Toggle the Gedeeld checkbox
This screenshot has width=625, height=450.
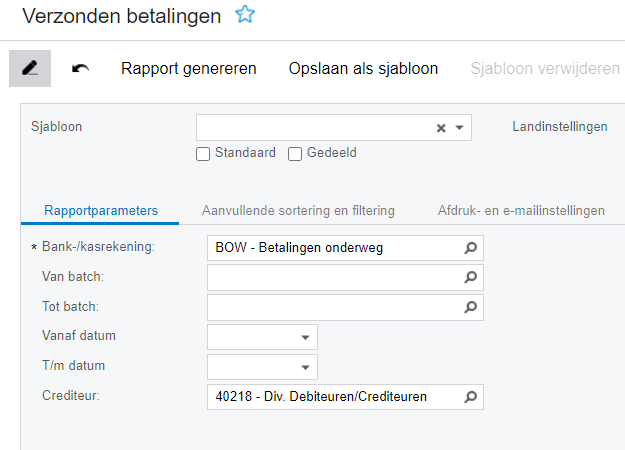tap(295, 154)
